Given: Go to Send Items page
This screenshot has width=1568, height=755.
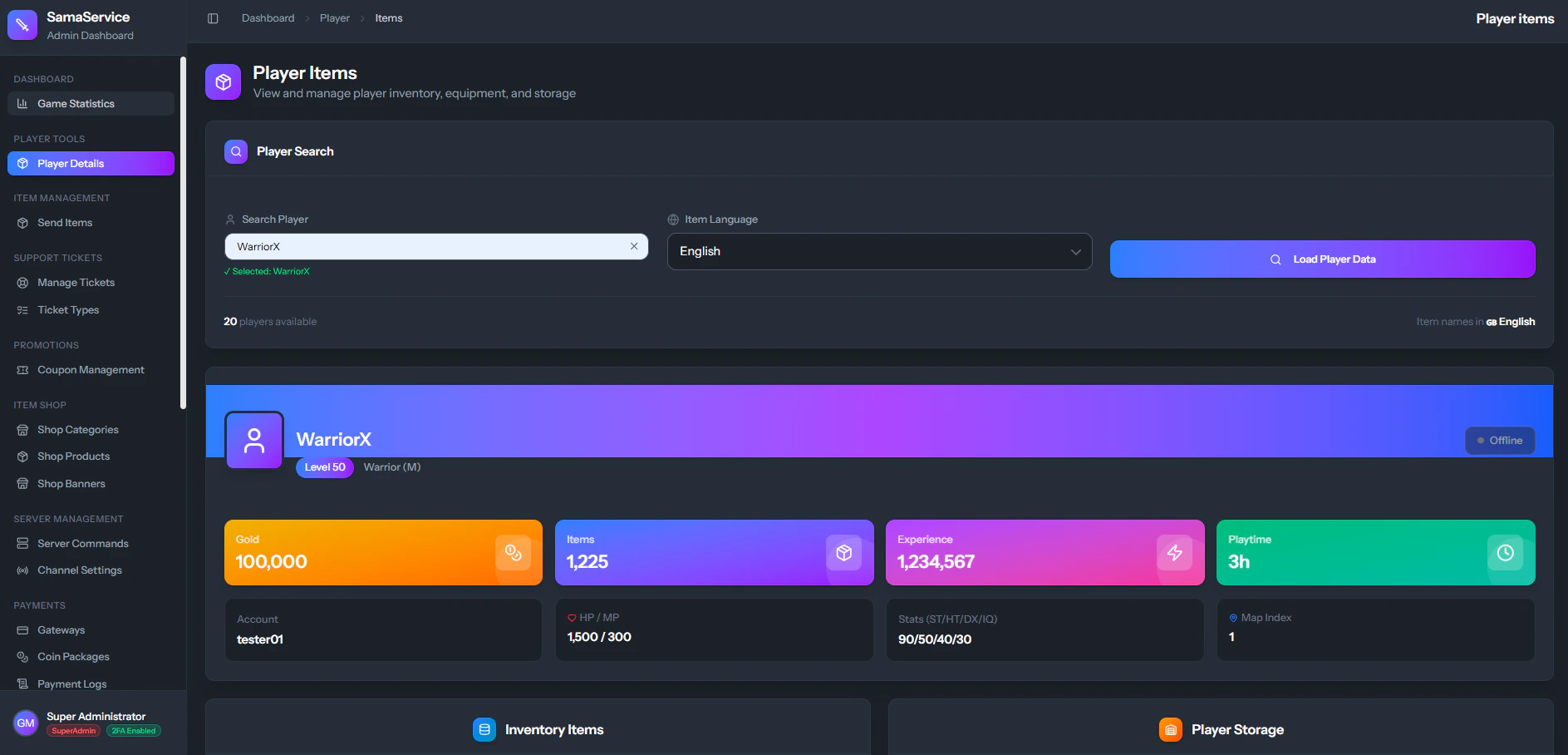Looking at the screenshot, I should click(91, 223).
